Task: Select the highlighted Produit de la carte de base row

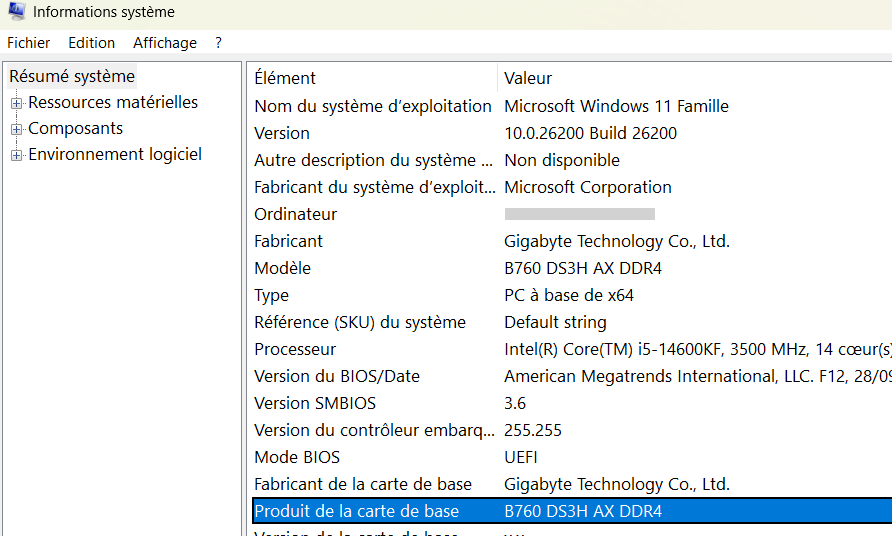Action: (x=572, y=511)
